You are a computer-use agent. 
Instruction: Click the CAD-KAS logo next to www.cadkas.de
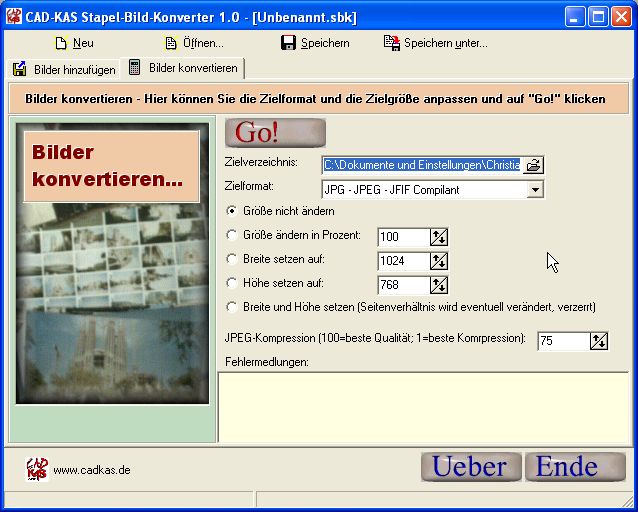[x=37, y=468]
